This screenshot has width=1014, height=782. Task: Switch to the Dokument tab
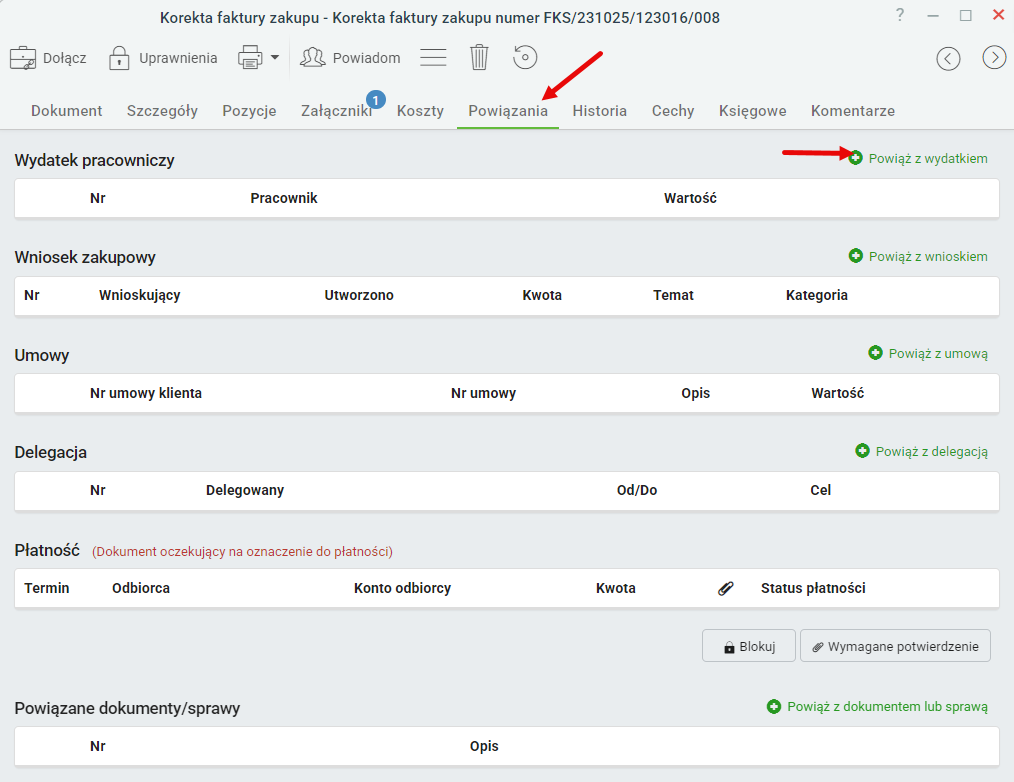[x=67, y=111]
